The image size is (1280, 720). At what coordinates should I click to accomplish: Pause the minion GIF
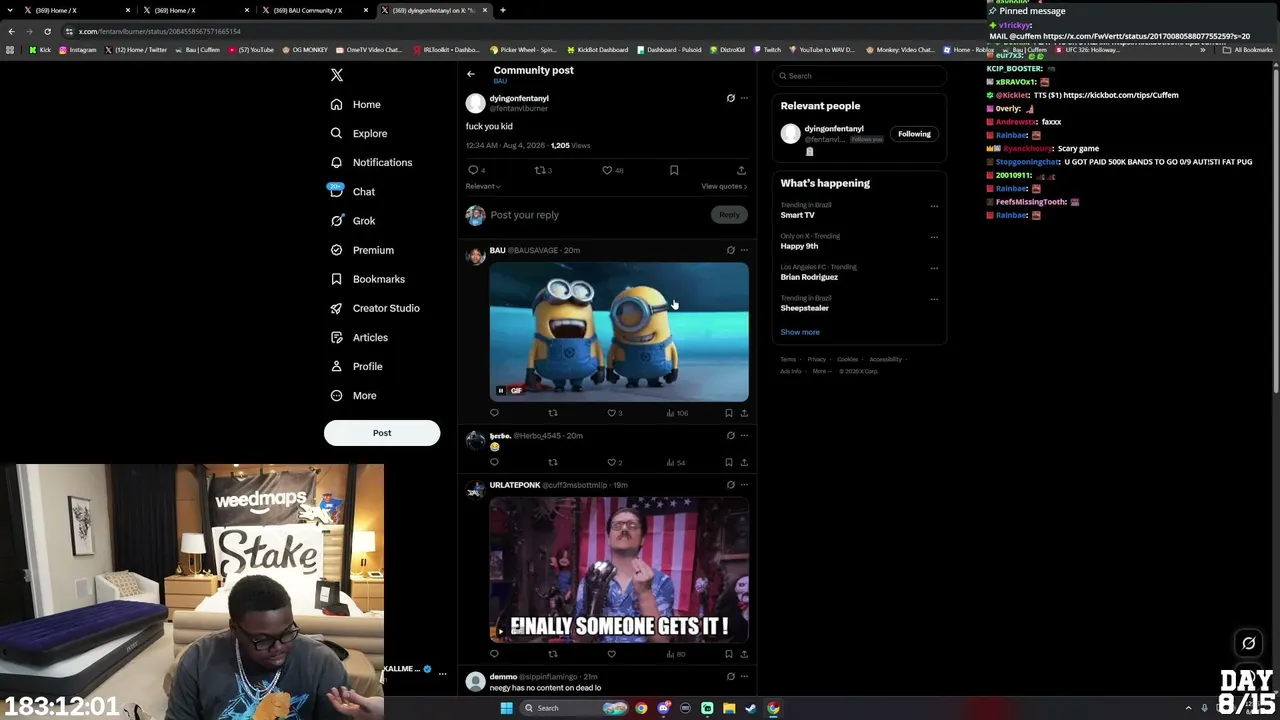point(501,390)
